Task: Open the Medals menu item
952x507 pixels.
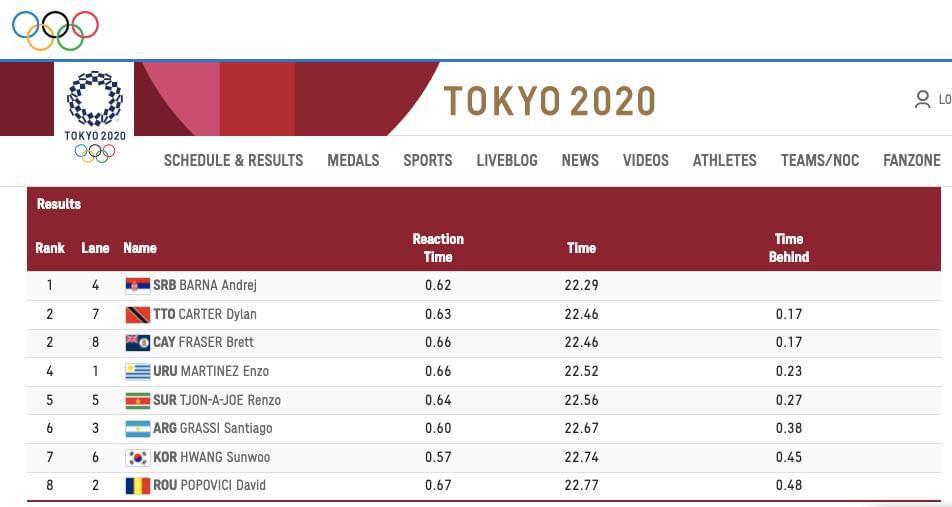Action: tap(353, 160)
